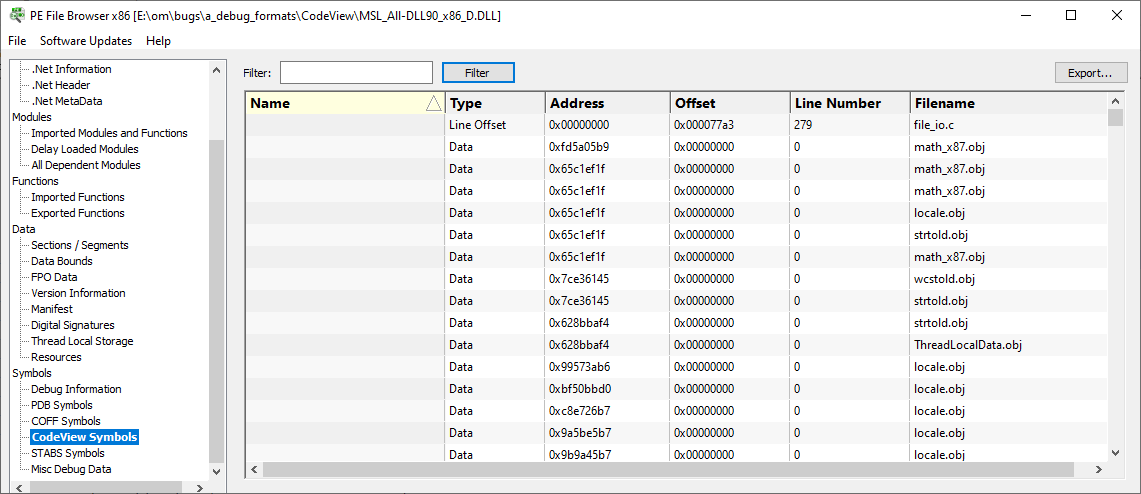Select the file_io.c Line Offset row
Screen dimensions: 1141x494
click(x=677, y=125)
